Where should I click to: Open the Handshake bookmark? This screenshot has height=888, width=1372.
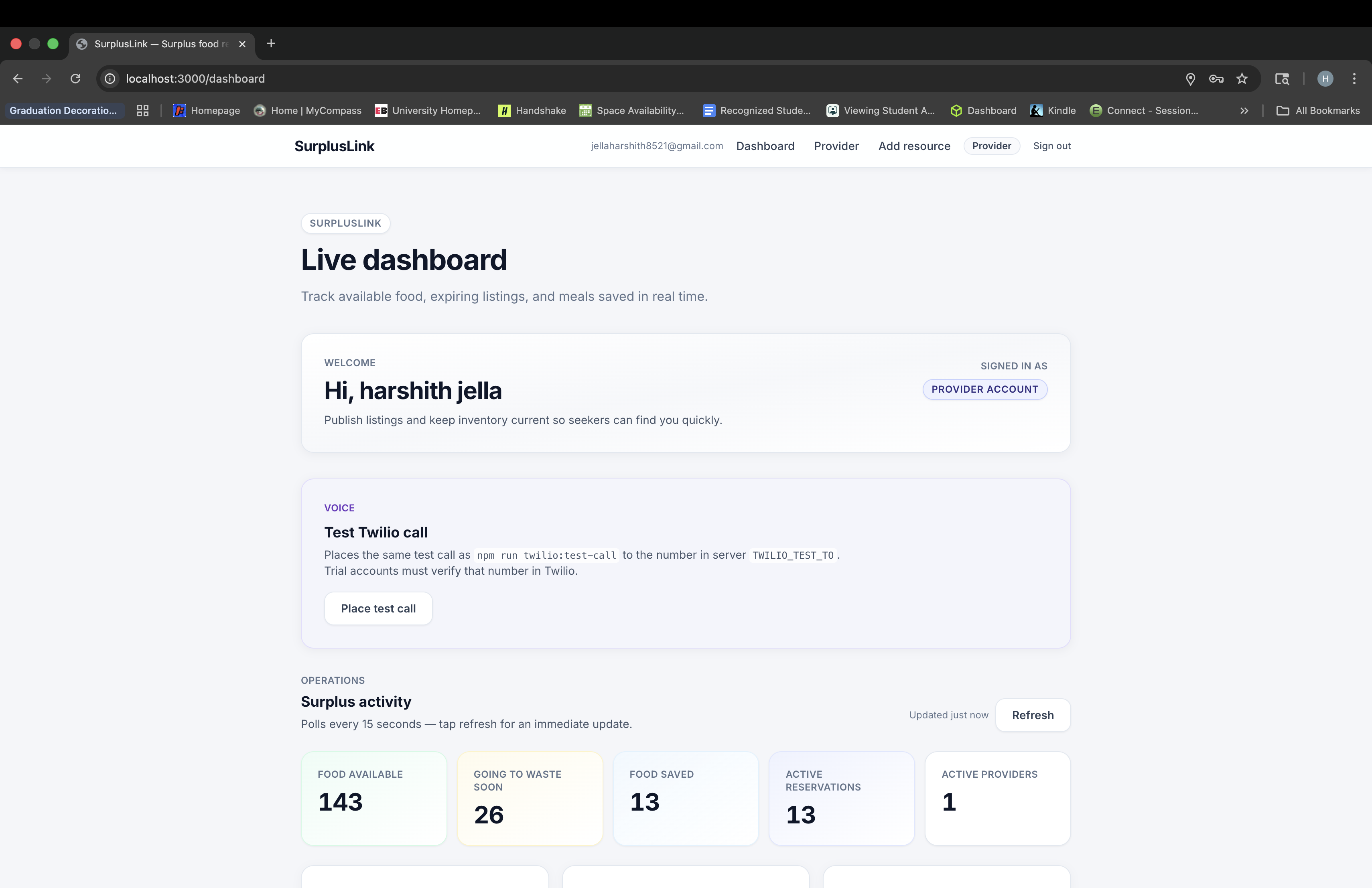pos(532,111)
